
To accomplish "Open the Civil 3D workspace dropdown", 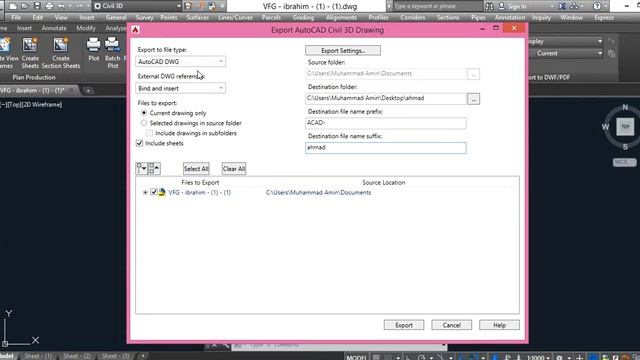I will [x=137, y=6].
